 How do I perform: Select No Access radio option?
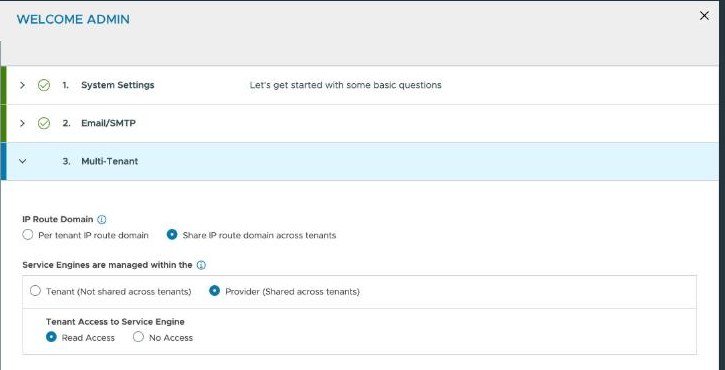coord(138,337)
